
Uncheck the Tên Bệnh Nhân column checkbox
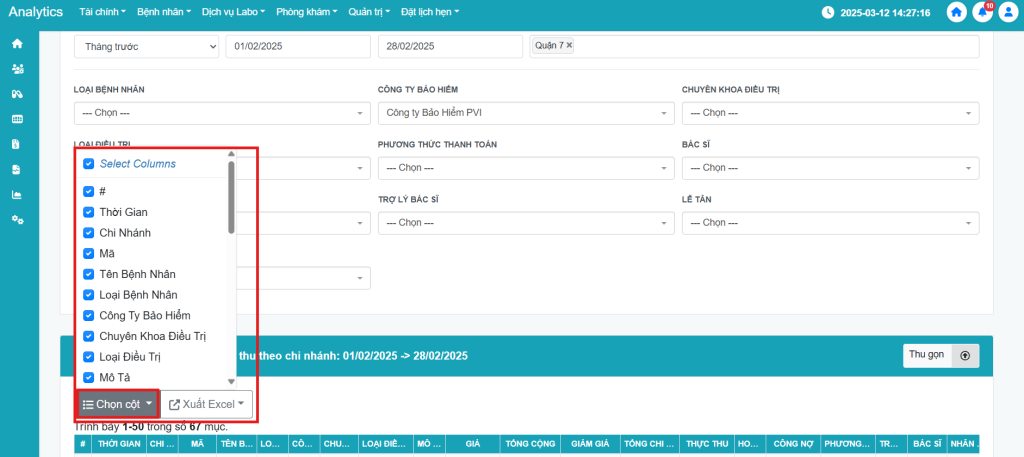[88, 274]
